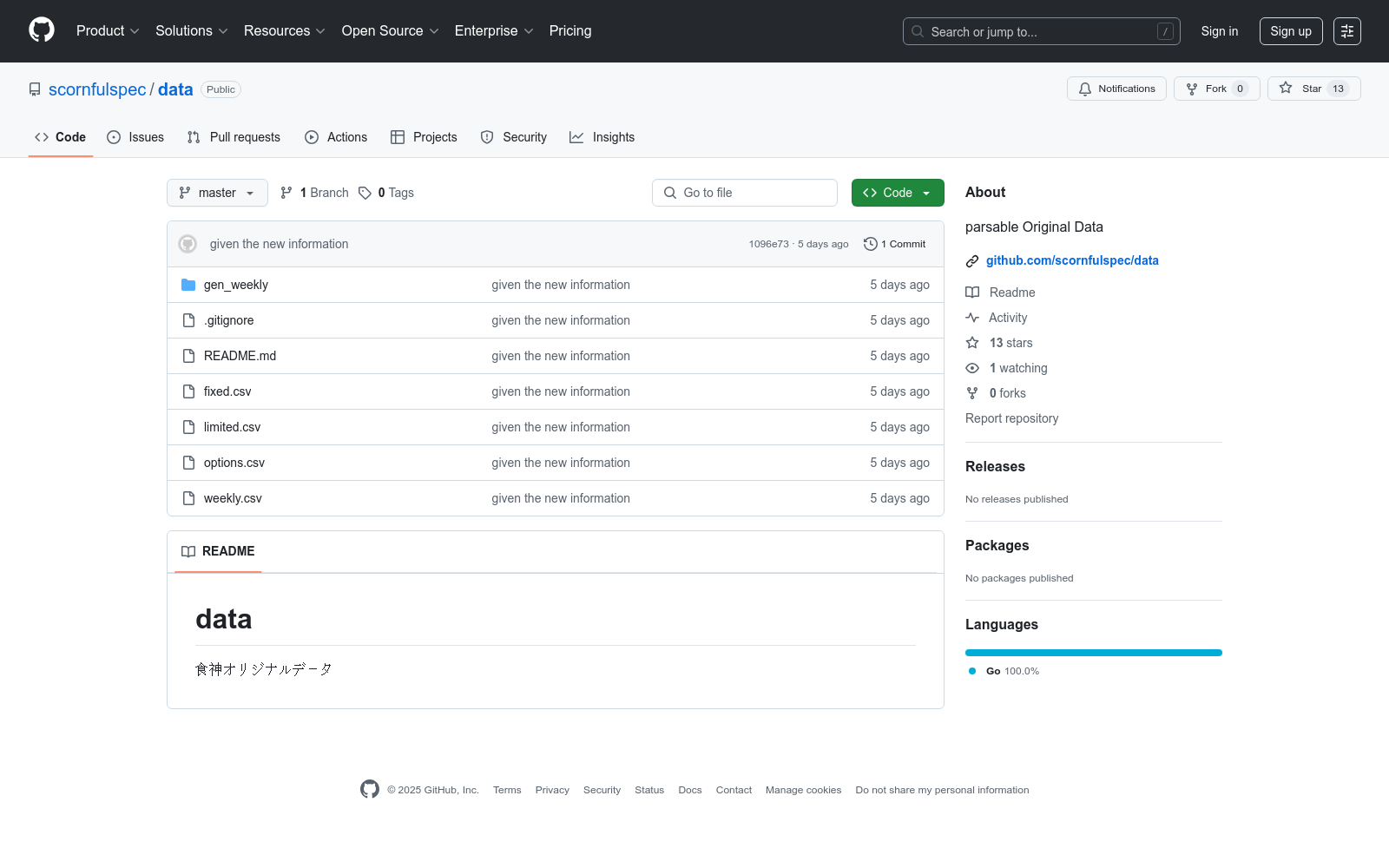Expand the Solutions menu
This screenshot has width=1389, height=868.
click(192, 30)
